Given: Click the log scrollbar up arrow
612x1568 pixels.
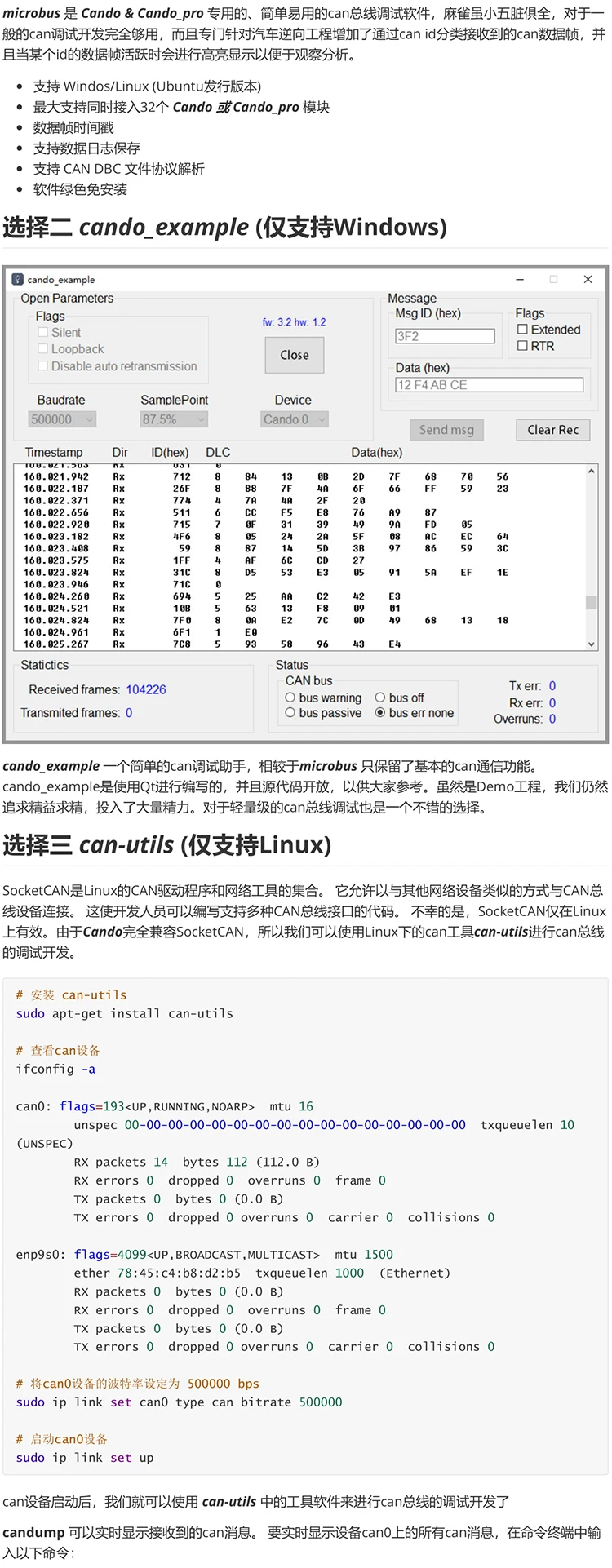Looking at the screenshot, I should (x=592, y=471).
